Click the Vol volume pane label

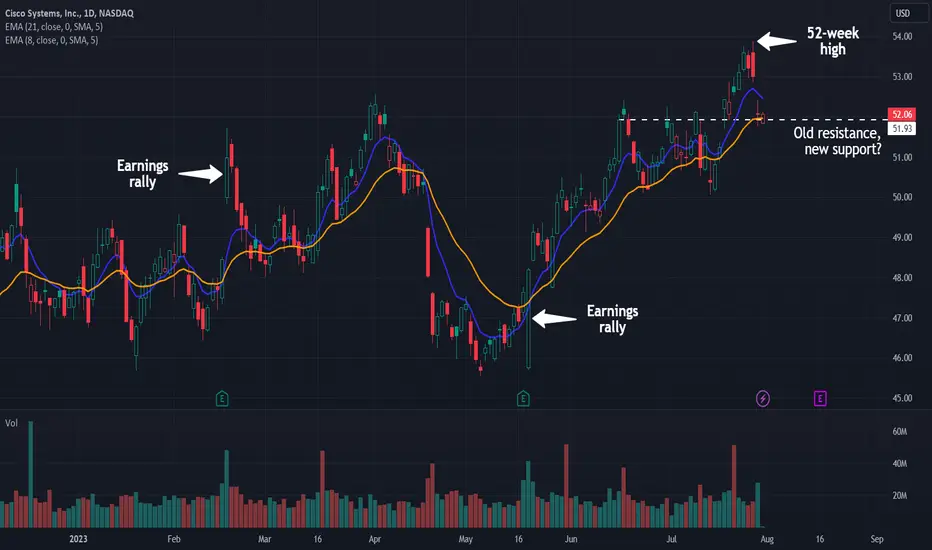(x=11, y=423)
